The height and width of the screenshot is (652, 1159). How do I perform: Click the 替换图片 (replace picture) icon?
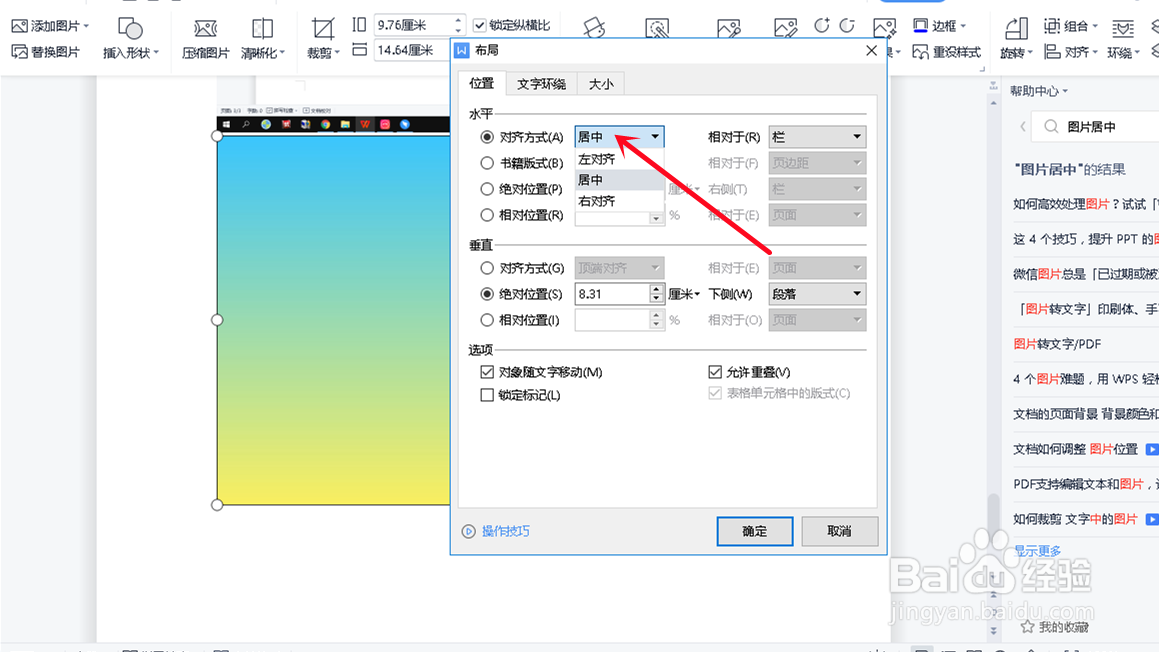19,52
